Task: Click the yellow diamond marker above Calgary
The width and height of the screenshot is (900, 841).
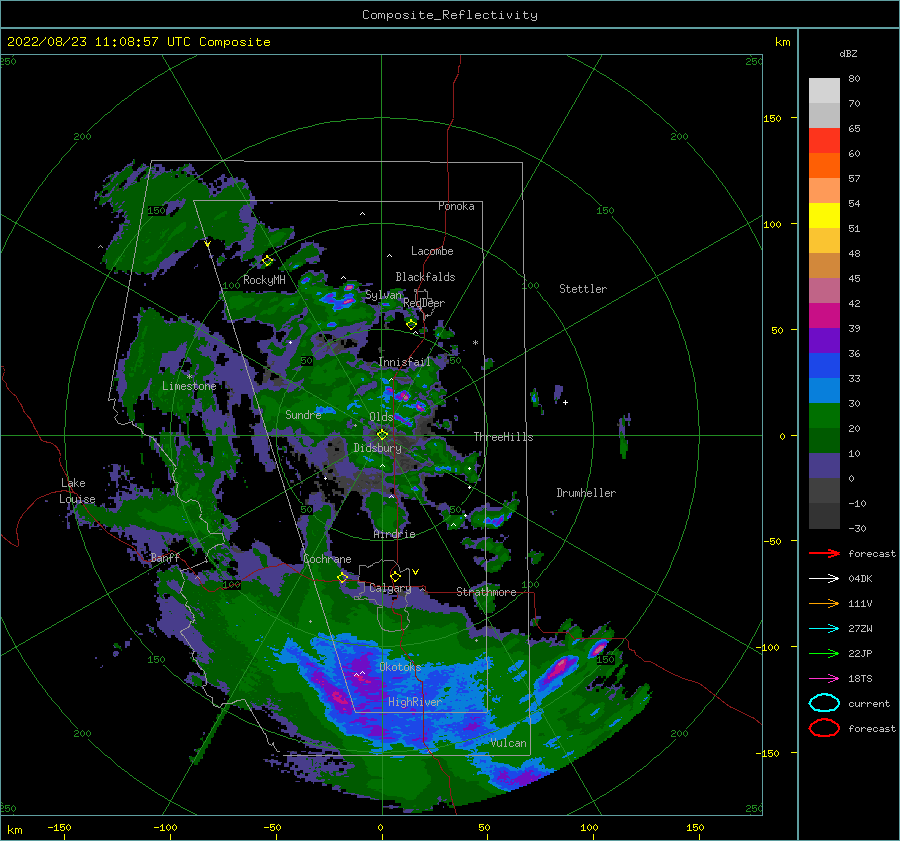Action: [395, 576]
